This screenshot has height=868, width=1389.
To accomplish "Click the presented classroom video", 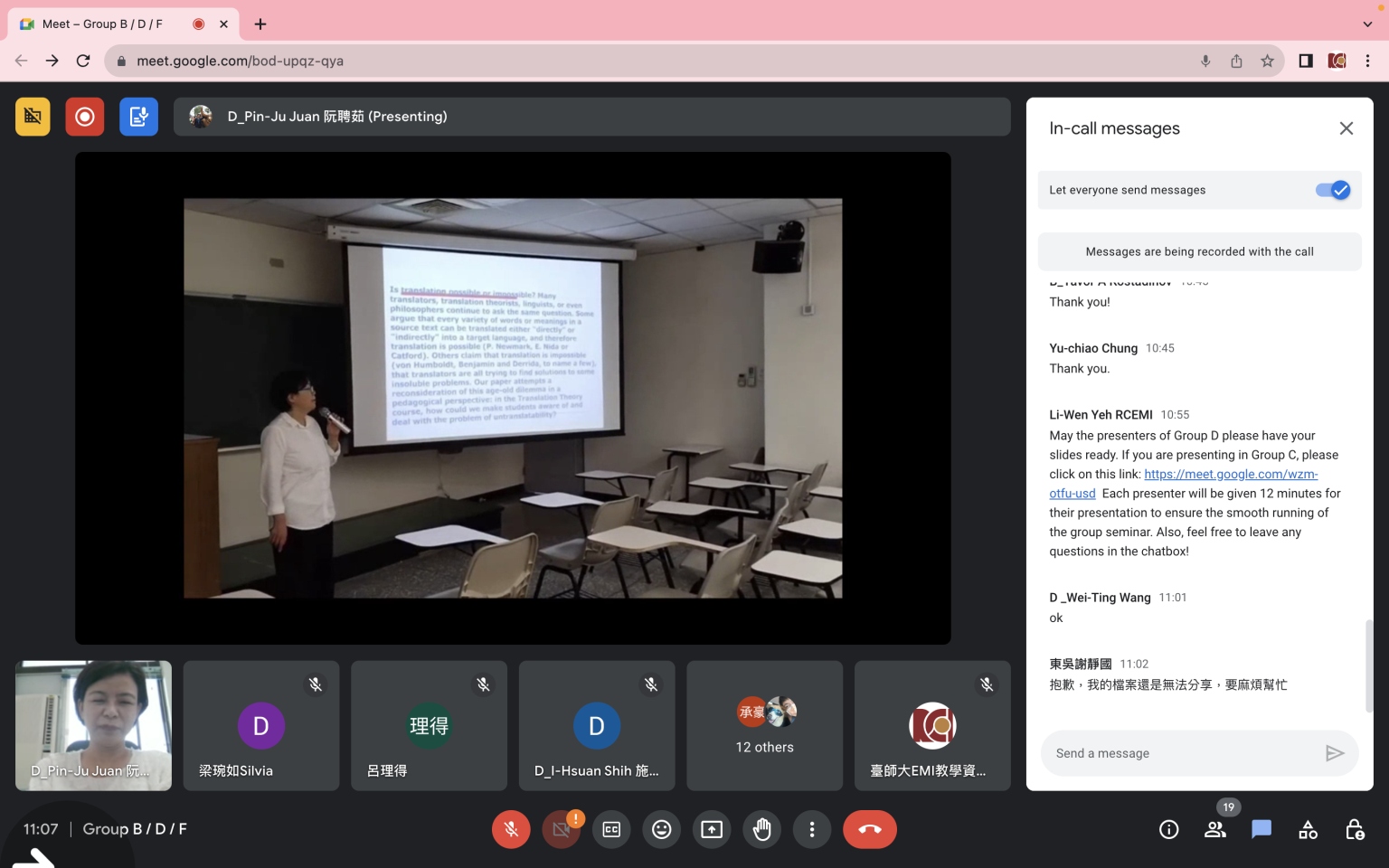I will click(x=513, y=398).
